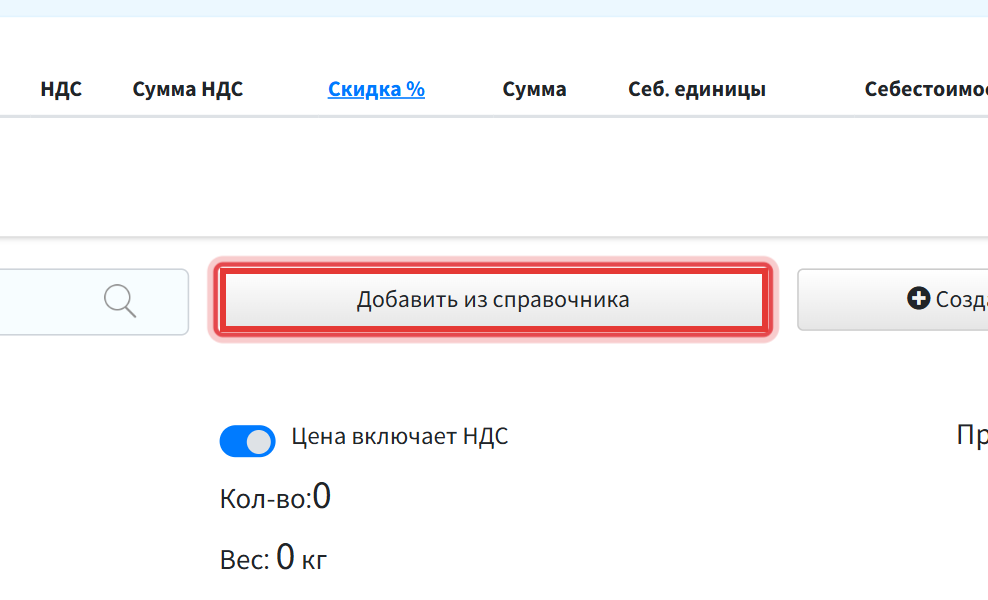Open the Скидка % column link
Screen dimensions: 988x600
376,89
